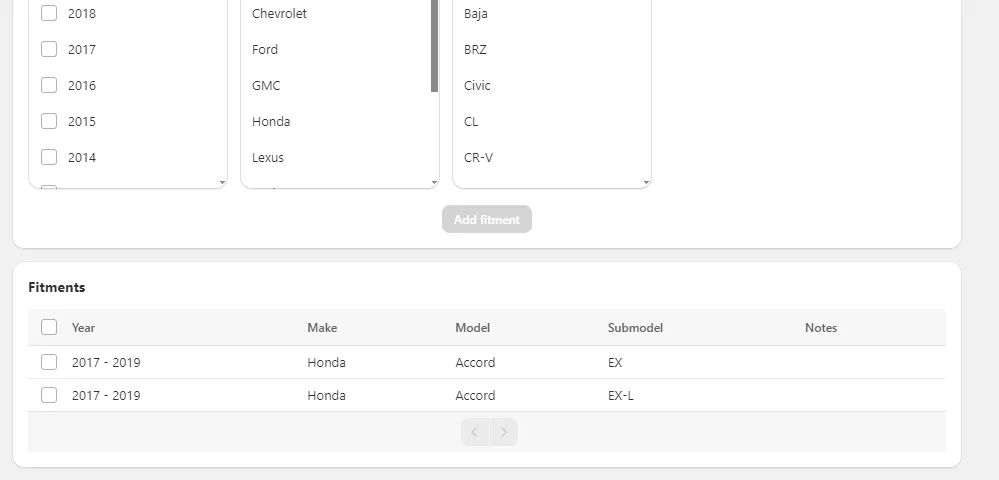Select all fitments with header checkbox

click(x=49, y=327)
